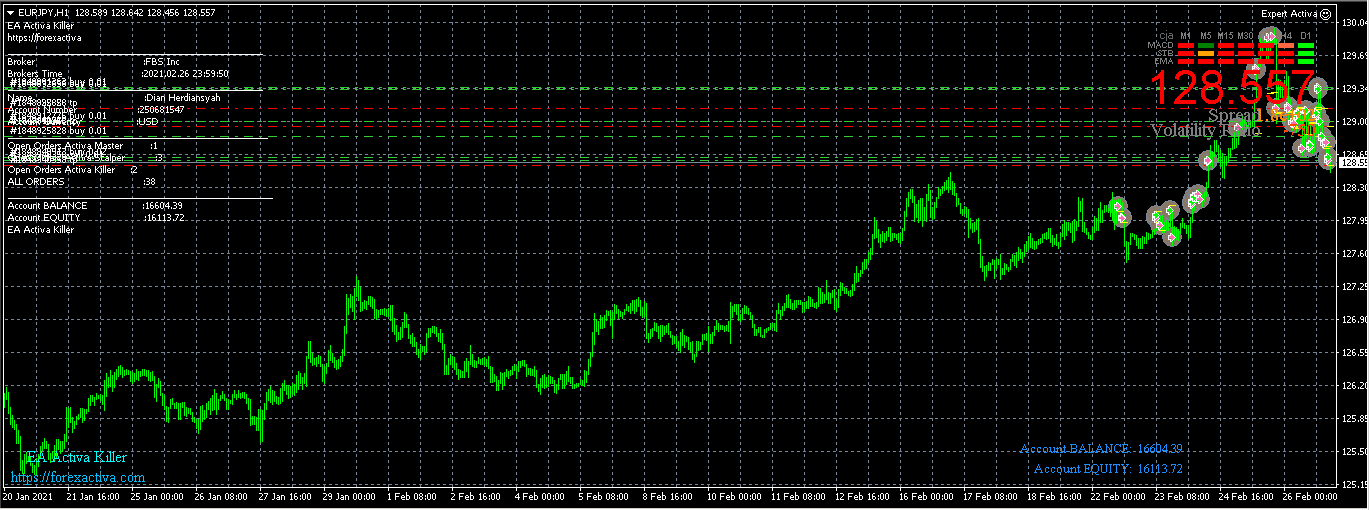
Task: Click the 20 Jan 2021 date on time axis
Action: click(28, 496)
